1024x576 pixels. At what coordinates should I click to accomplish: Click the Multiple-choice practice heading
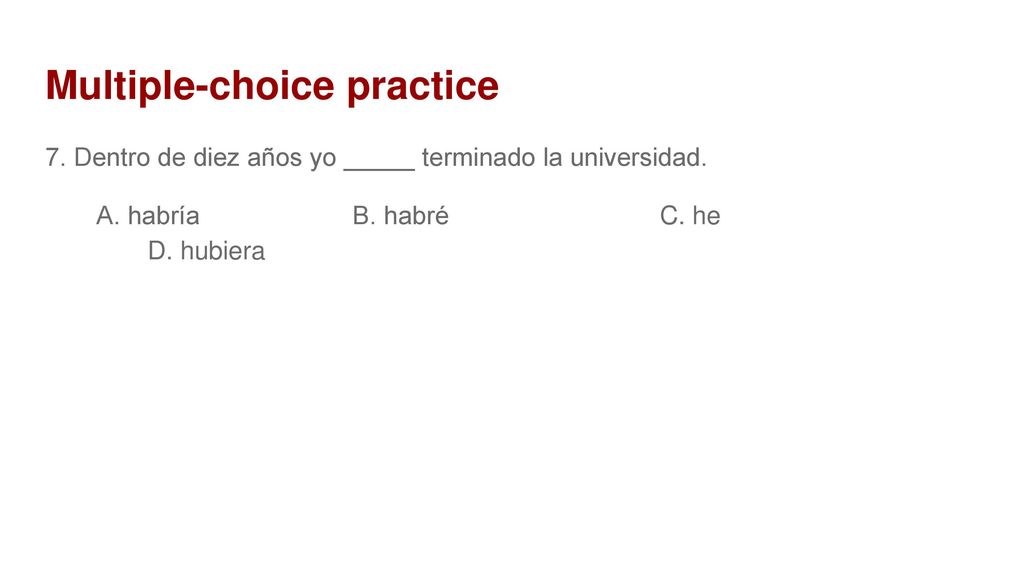[x=272, y=86]
